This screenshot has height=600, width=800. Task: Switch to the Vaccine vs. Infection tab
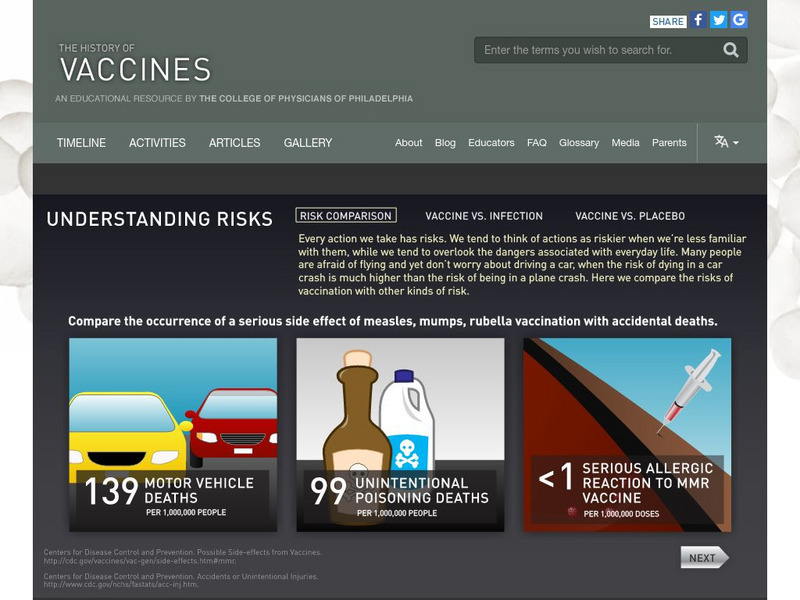point(484,214)
